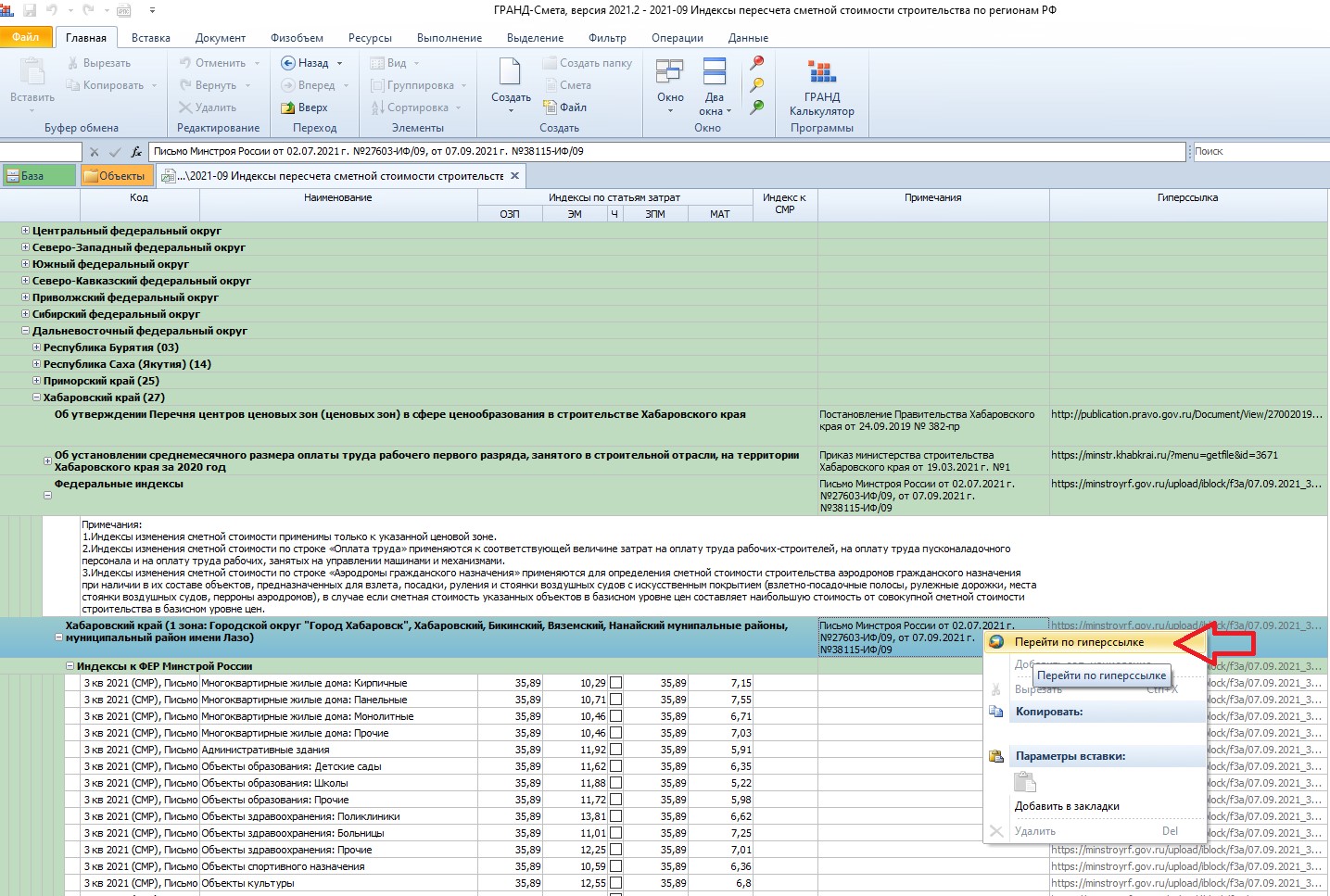Go up a level with Вверх

(x=305, y=107)
